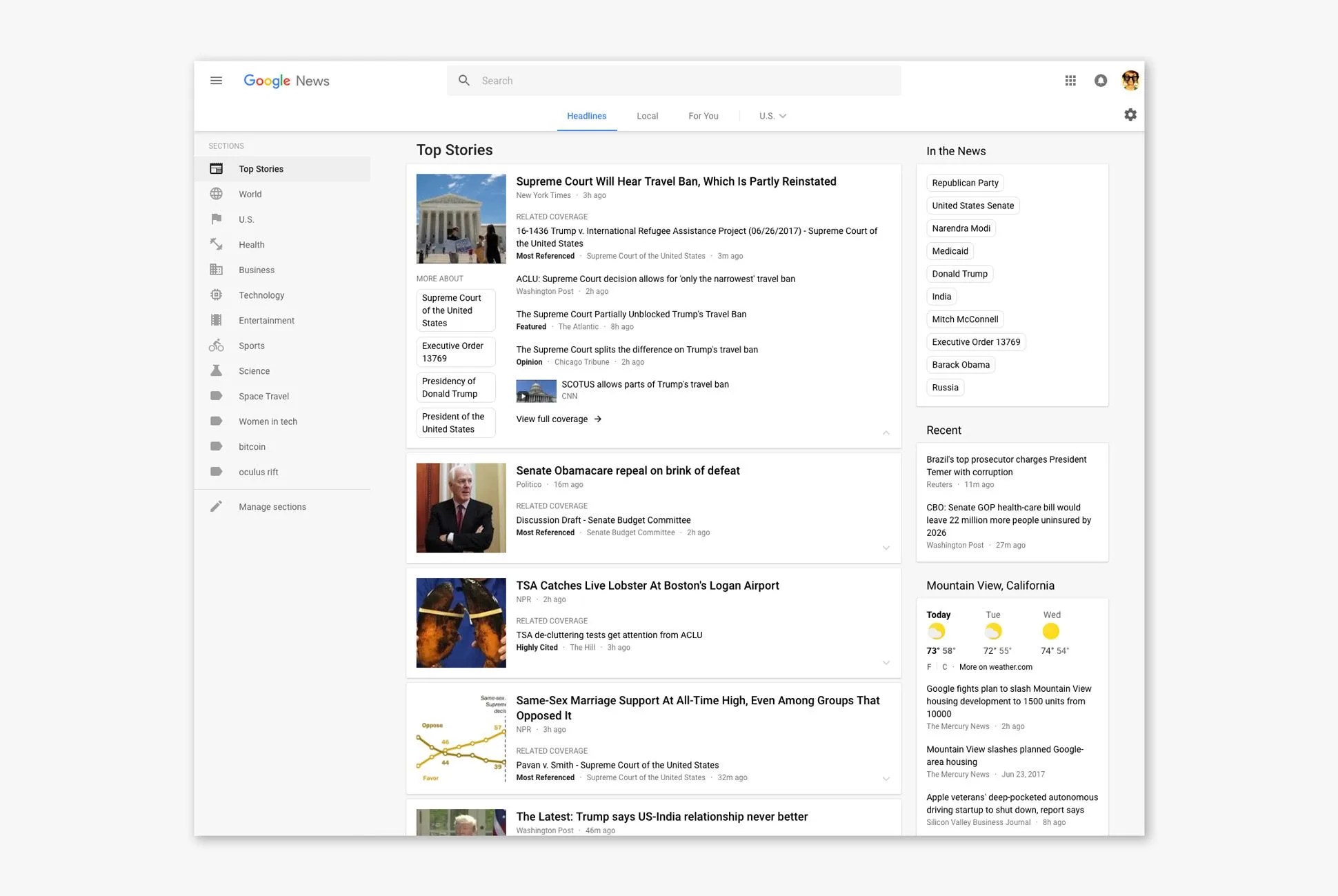The width and height of the screenshot is (1338, 896).
Task: Switch weather temperature to Celsius
Action: (x=944, y=666)
